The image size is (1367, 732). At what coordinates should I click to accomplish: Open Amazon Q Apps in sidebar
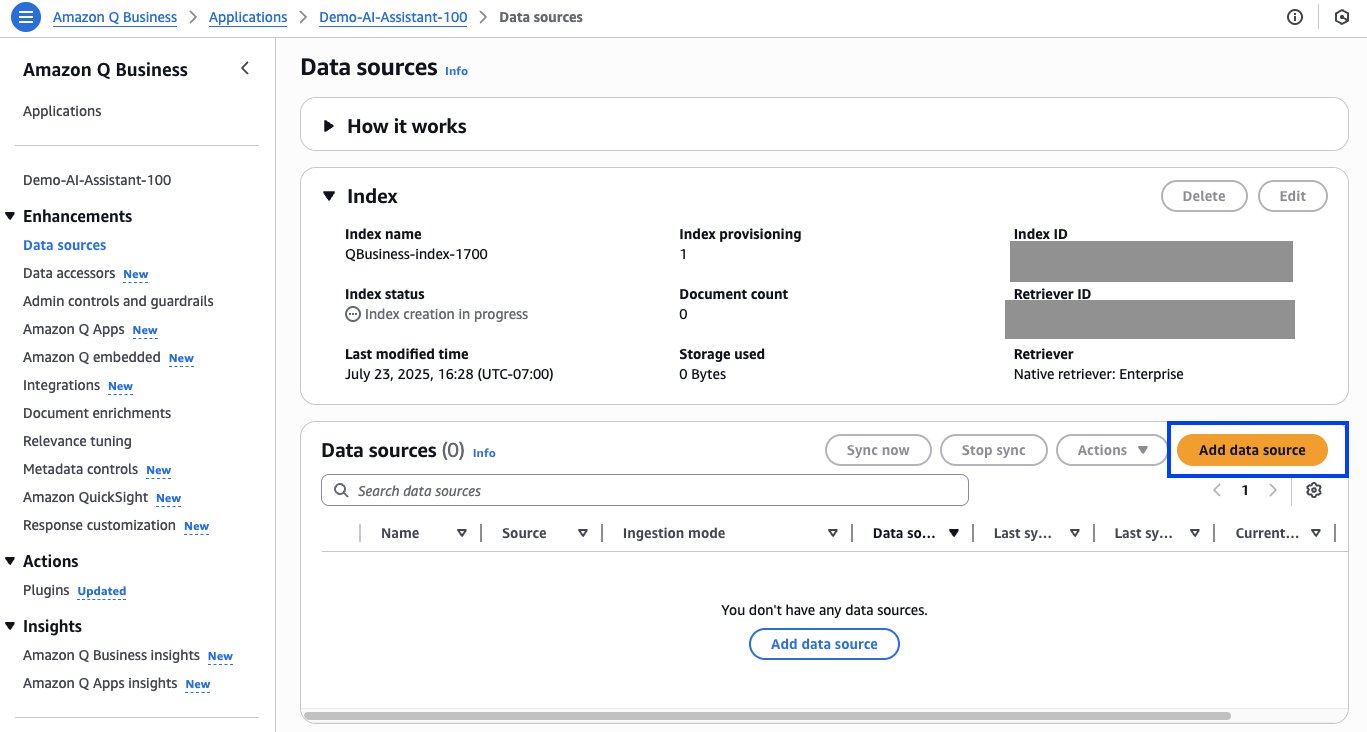click(x=74, y=329)
